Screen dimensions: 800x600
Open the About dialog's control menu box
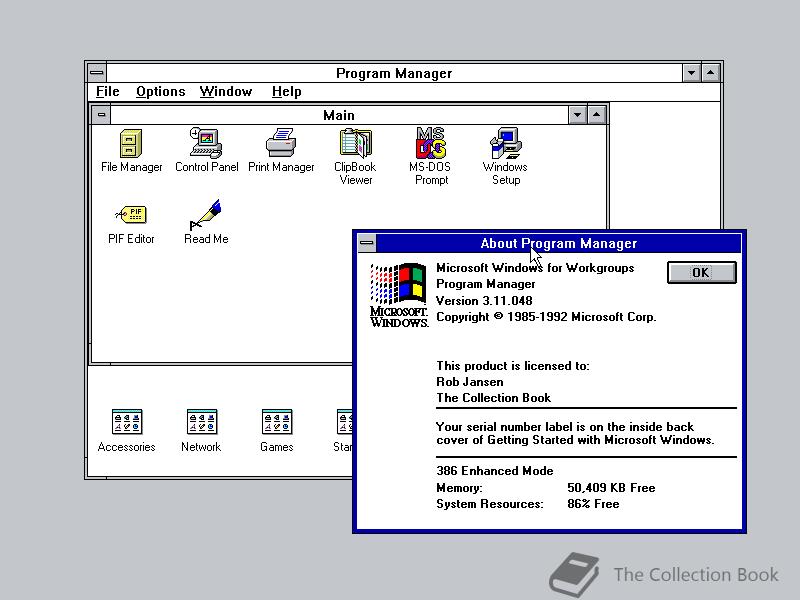(366, 243)
